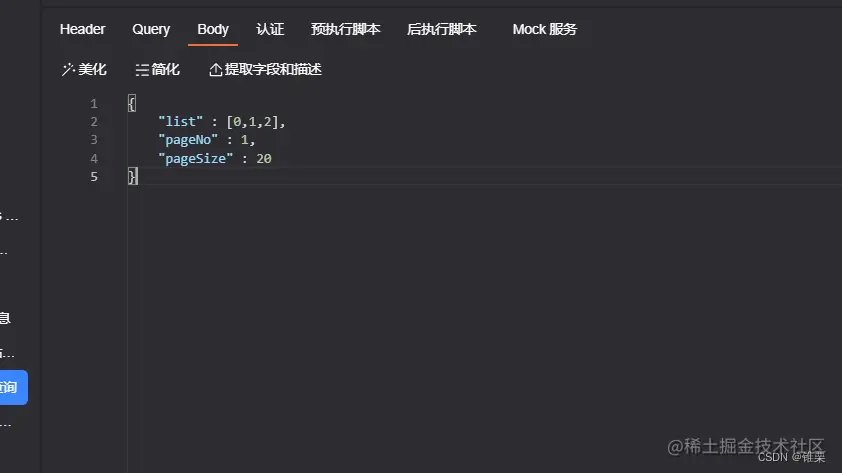Click the [0,1,2] array value
This screenshot has height=473, width=842.
tap(252, 122)
